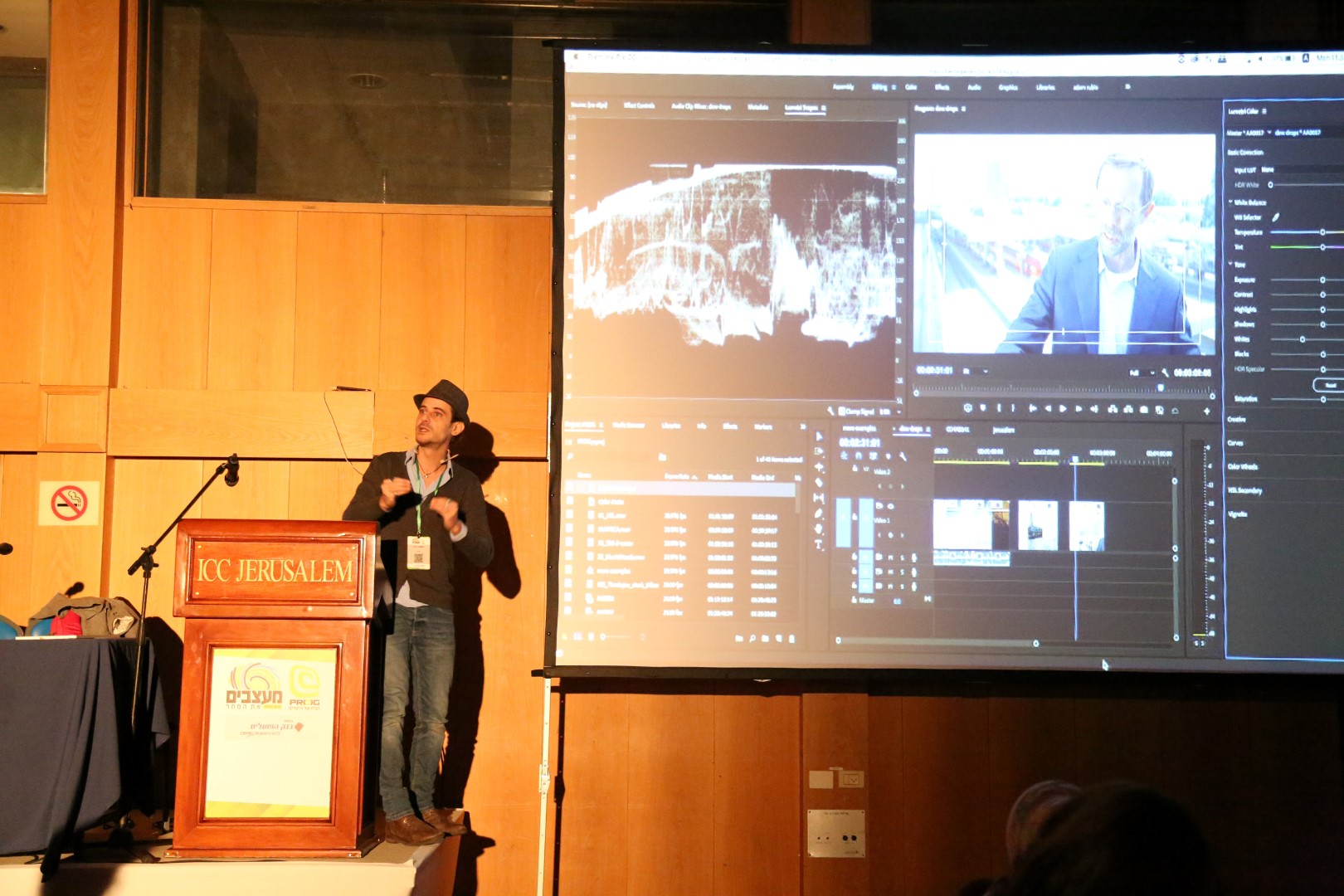Mute the second audio track

point(891,572)
